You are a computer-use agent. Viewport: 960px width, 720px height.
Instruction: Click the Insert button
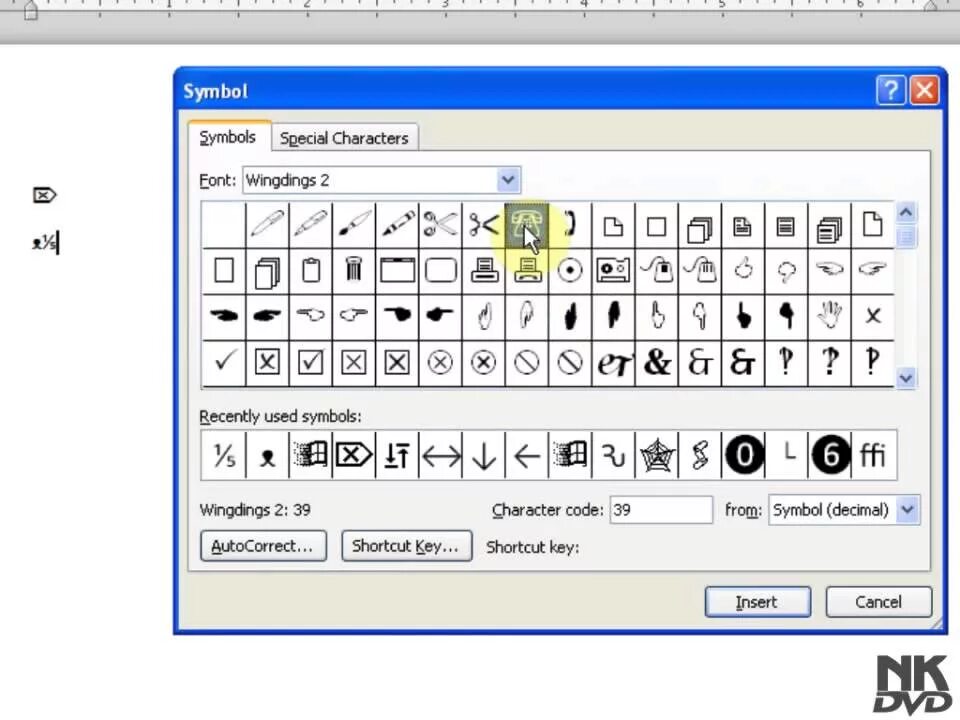757,602
